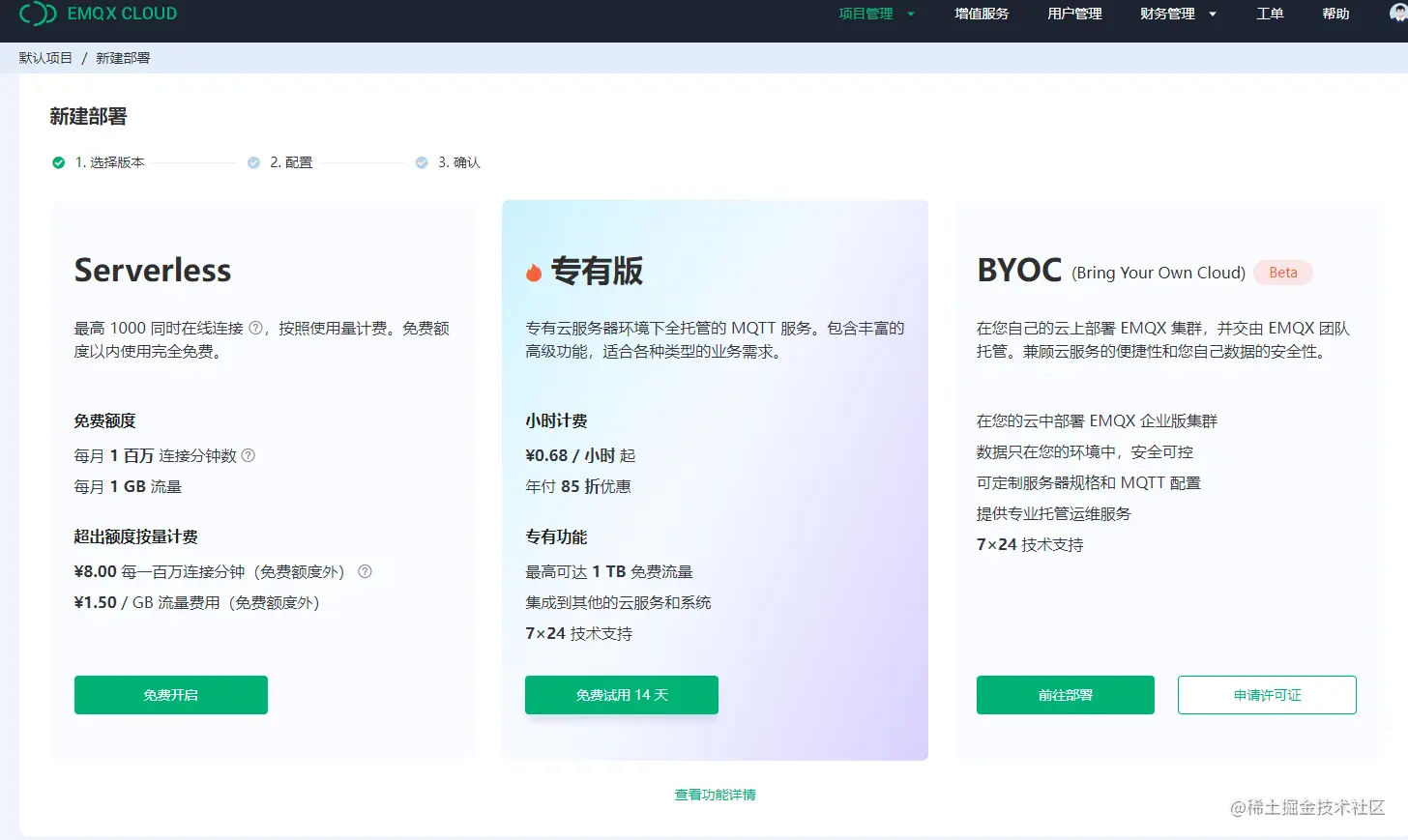The height and width of the screenshot is (840, 1408).
Task: Click the 小时计费 heading
Action: click(x=556, y=420)
